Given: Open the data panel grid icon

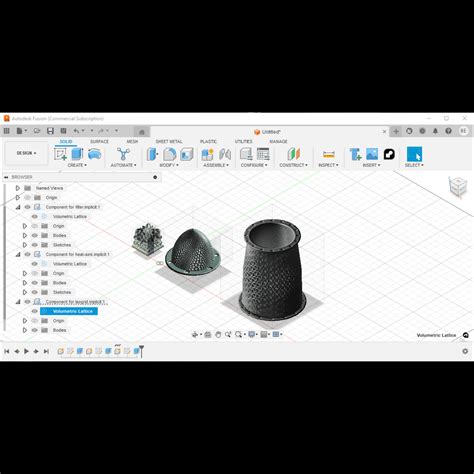Looking at the screenshot, I should pos(6,131).
